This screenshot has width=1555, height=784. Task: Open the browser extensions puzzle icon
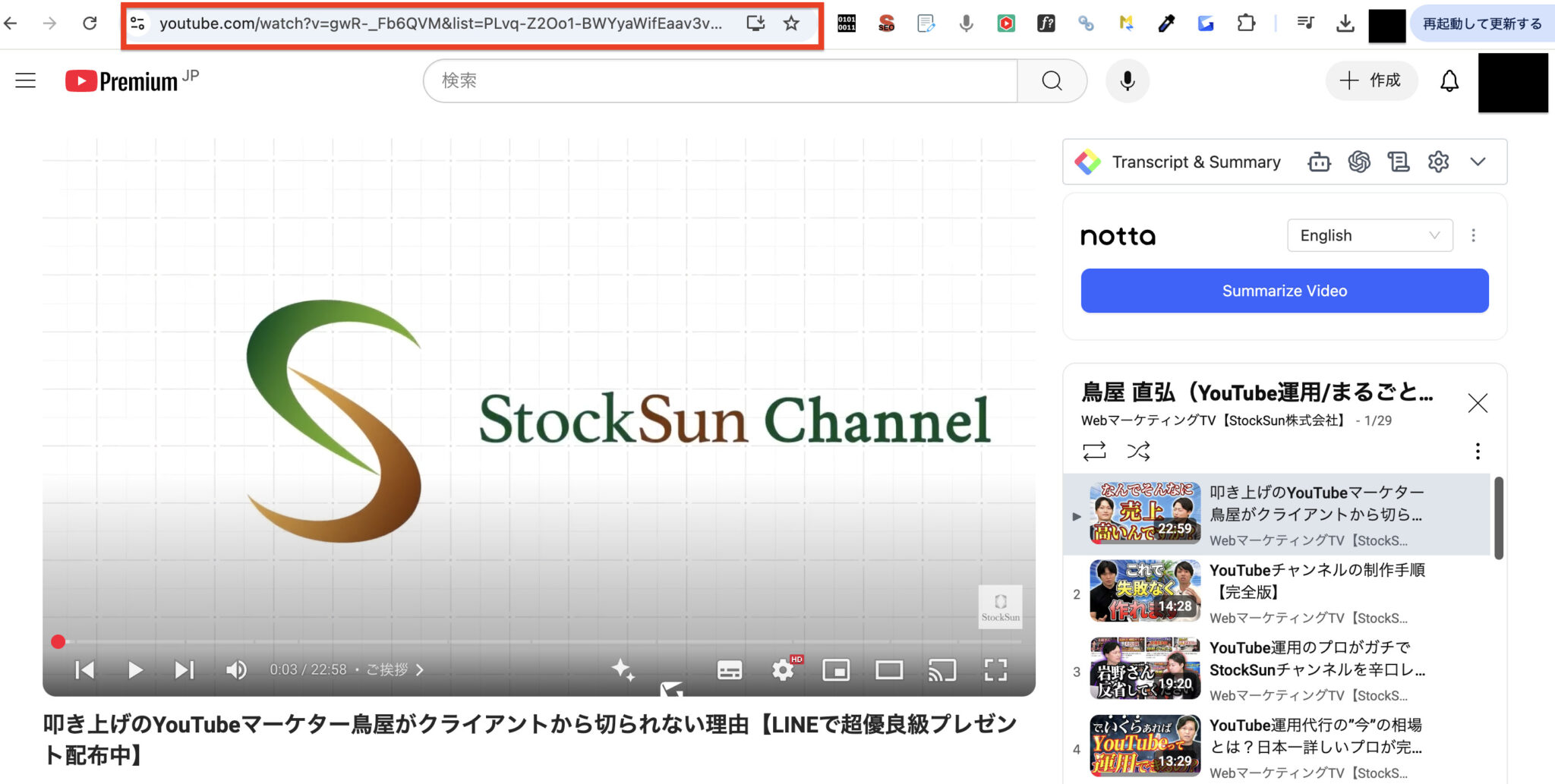pyautogui.click(x=1245, y=24)
